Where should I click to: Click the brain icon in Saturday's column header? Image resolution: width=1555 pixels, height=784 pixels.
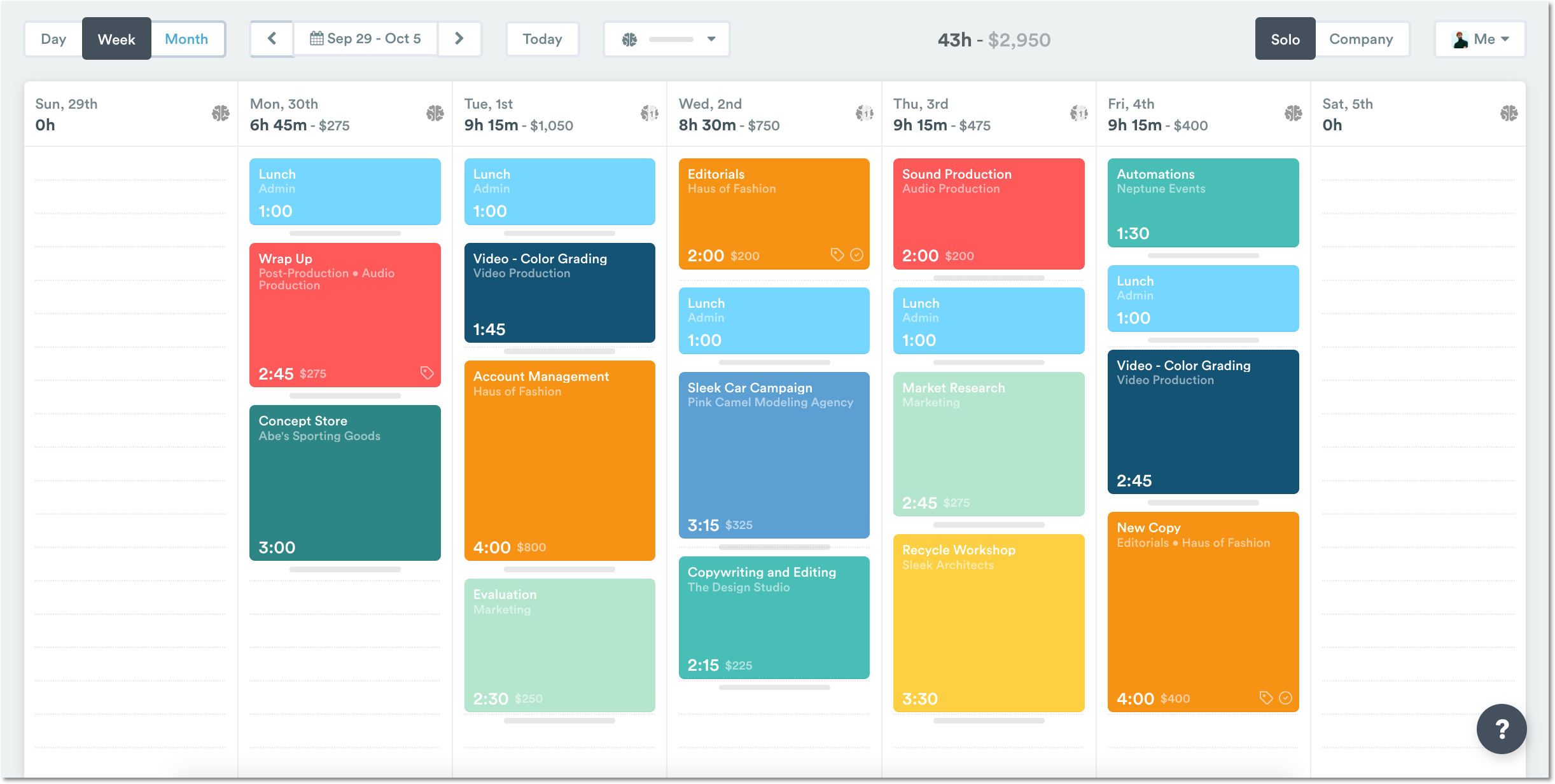pyautogui.click(x=1509, y=113)
